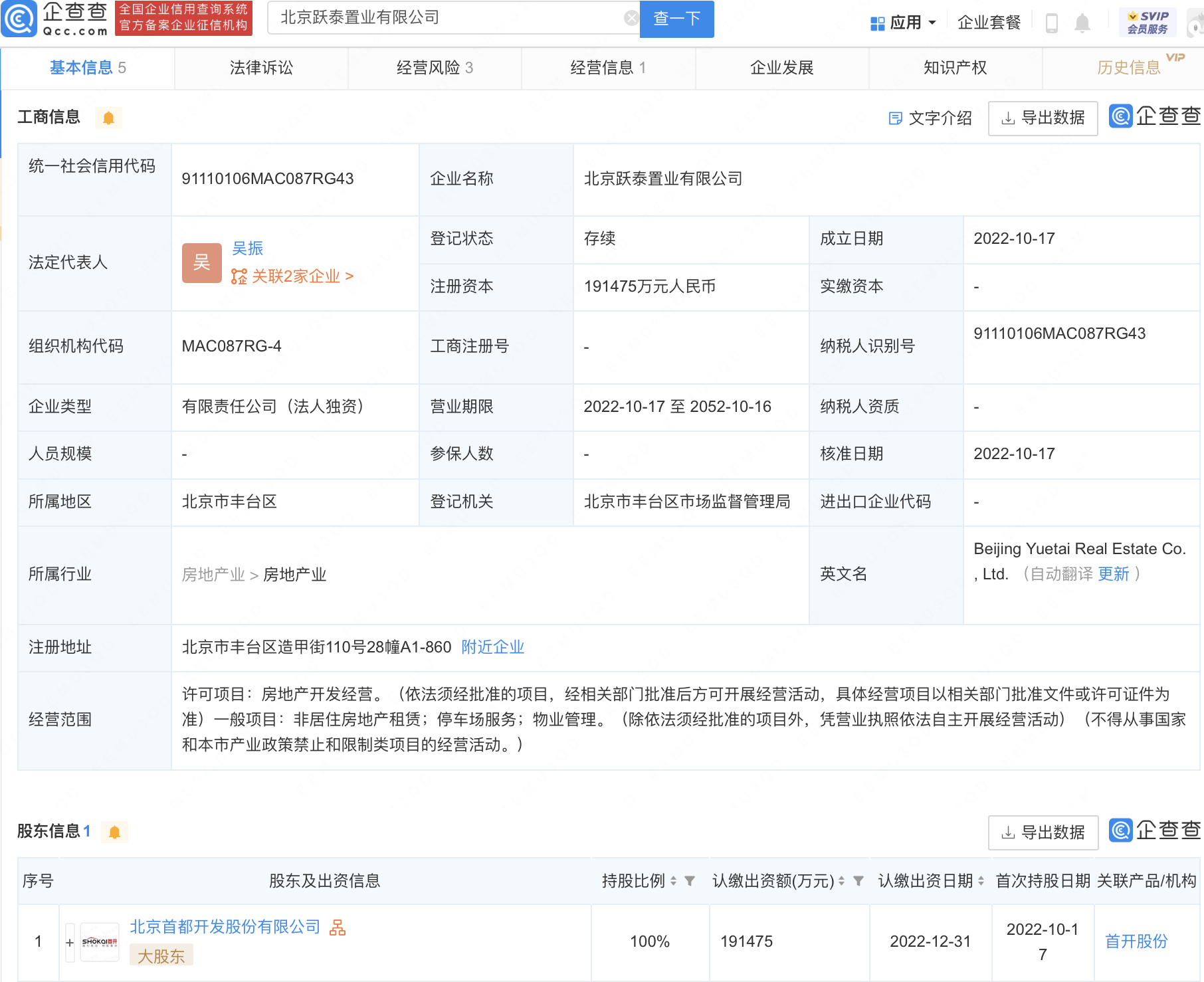This screenshot has height=982, width=1204.
Task: Open the notification bell in the header
Action: (x=1082, y=23)
